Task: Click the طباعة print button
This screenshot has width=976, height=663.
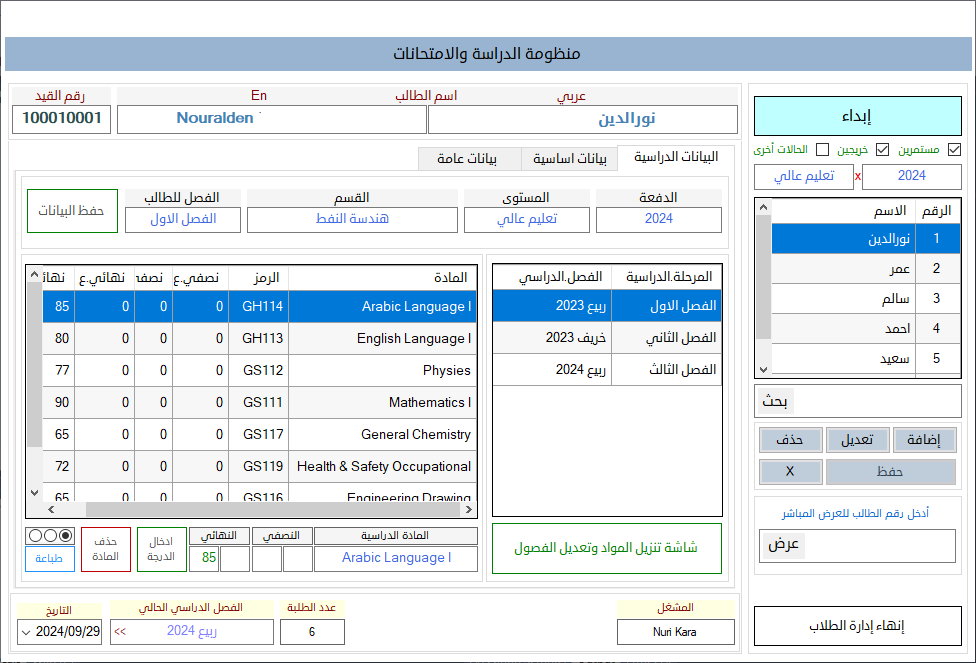Action: [50, 558]
